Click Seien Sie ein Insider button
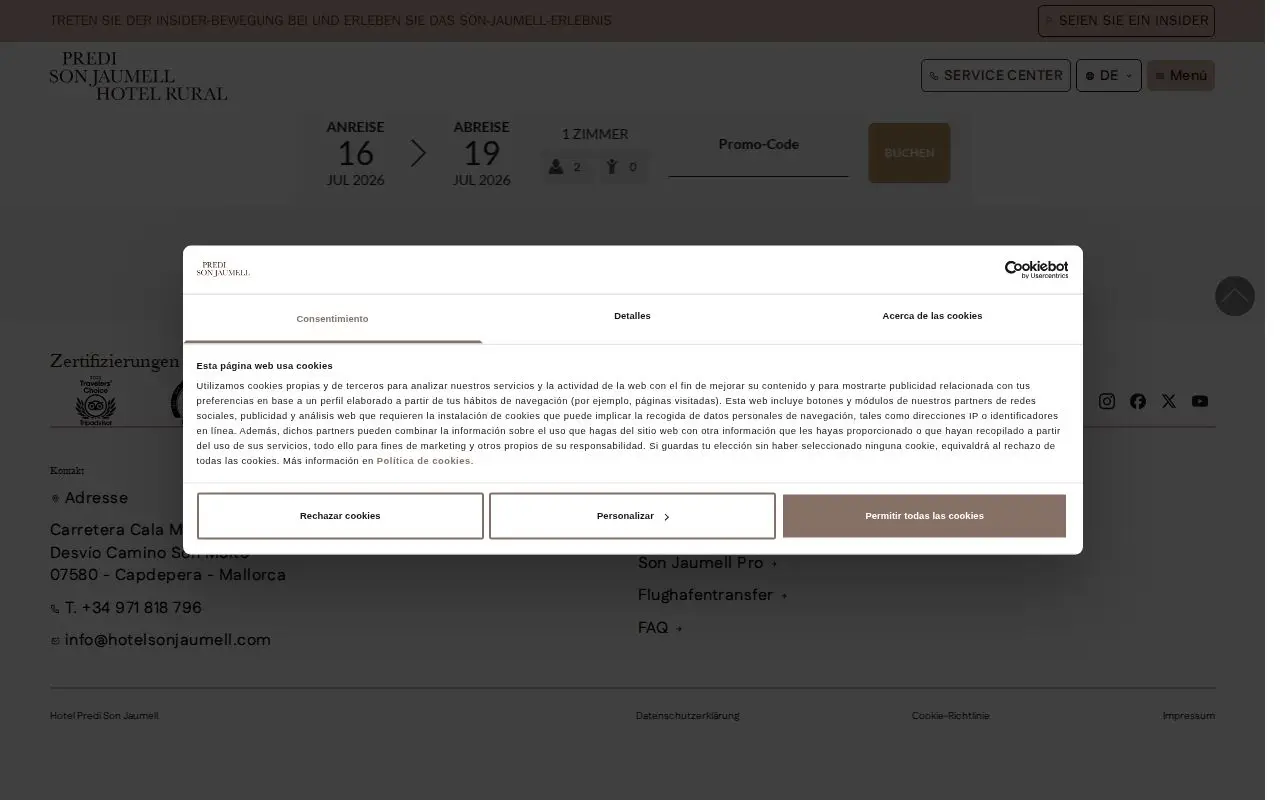Viewport: 1280px width, 800px height. pos(1126,21)
